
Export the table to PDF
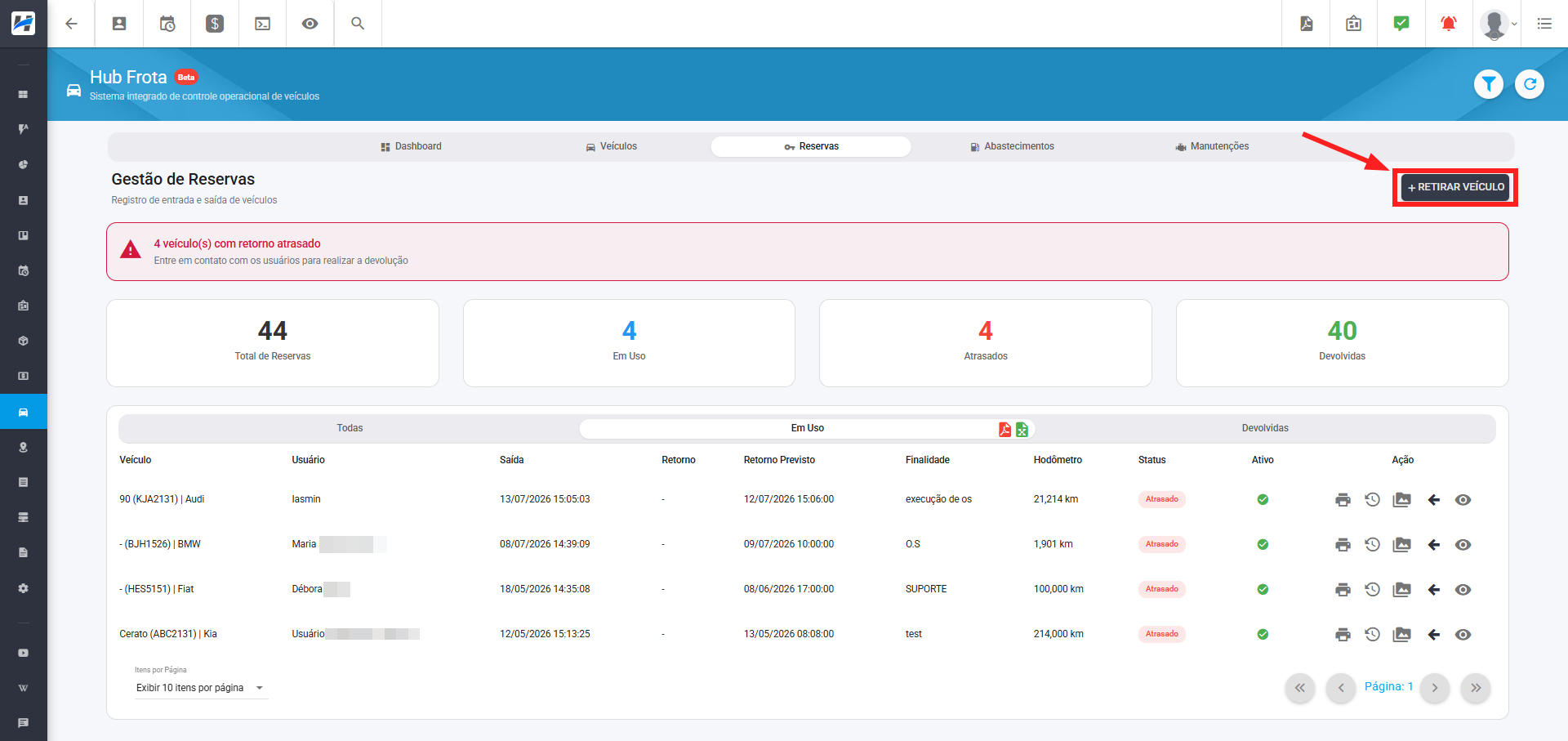1005,430
